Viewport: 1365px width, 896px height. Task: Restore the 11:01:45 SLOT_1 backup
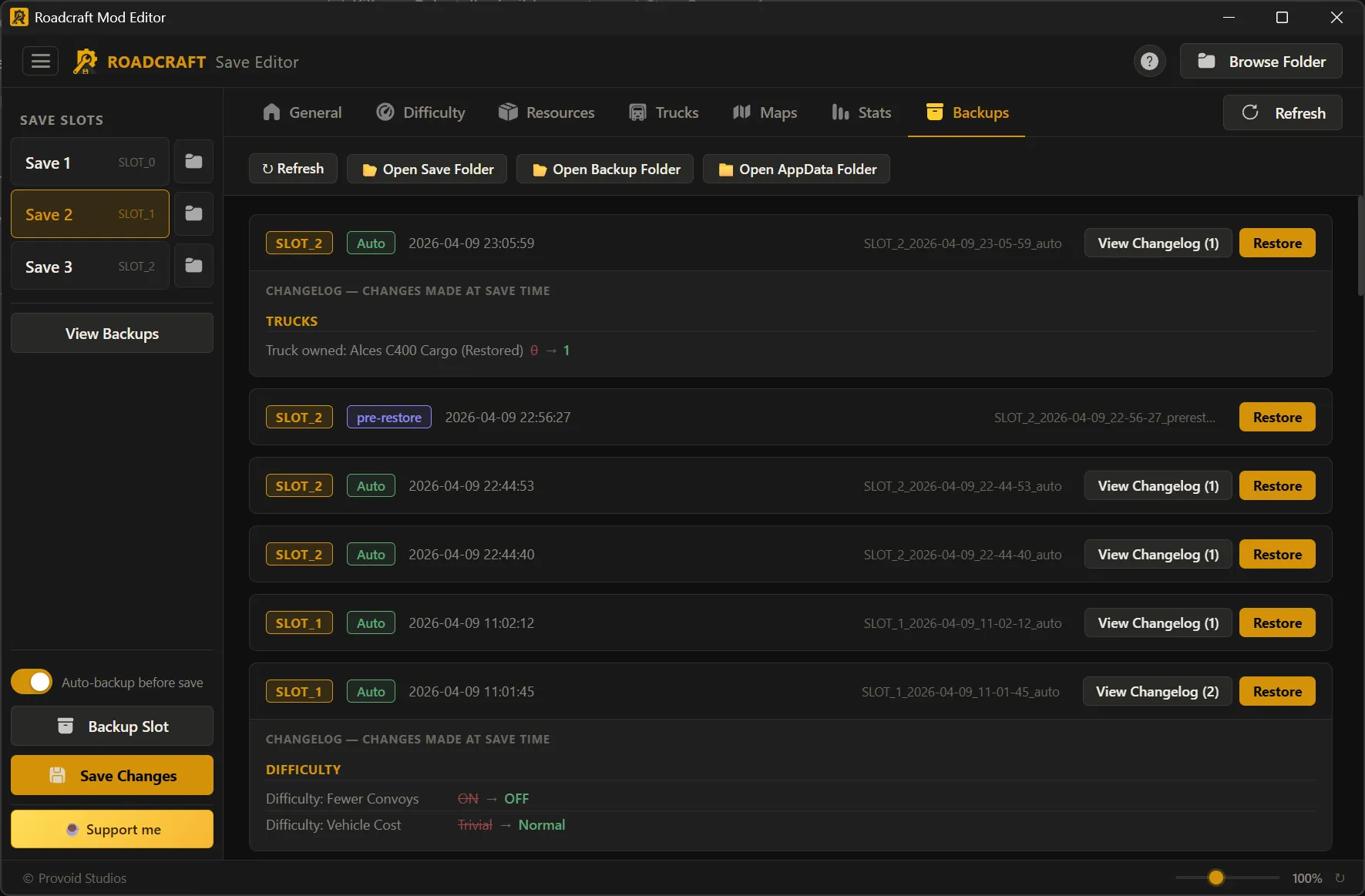pos(1277,691)
